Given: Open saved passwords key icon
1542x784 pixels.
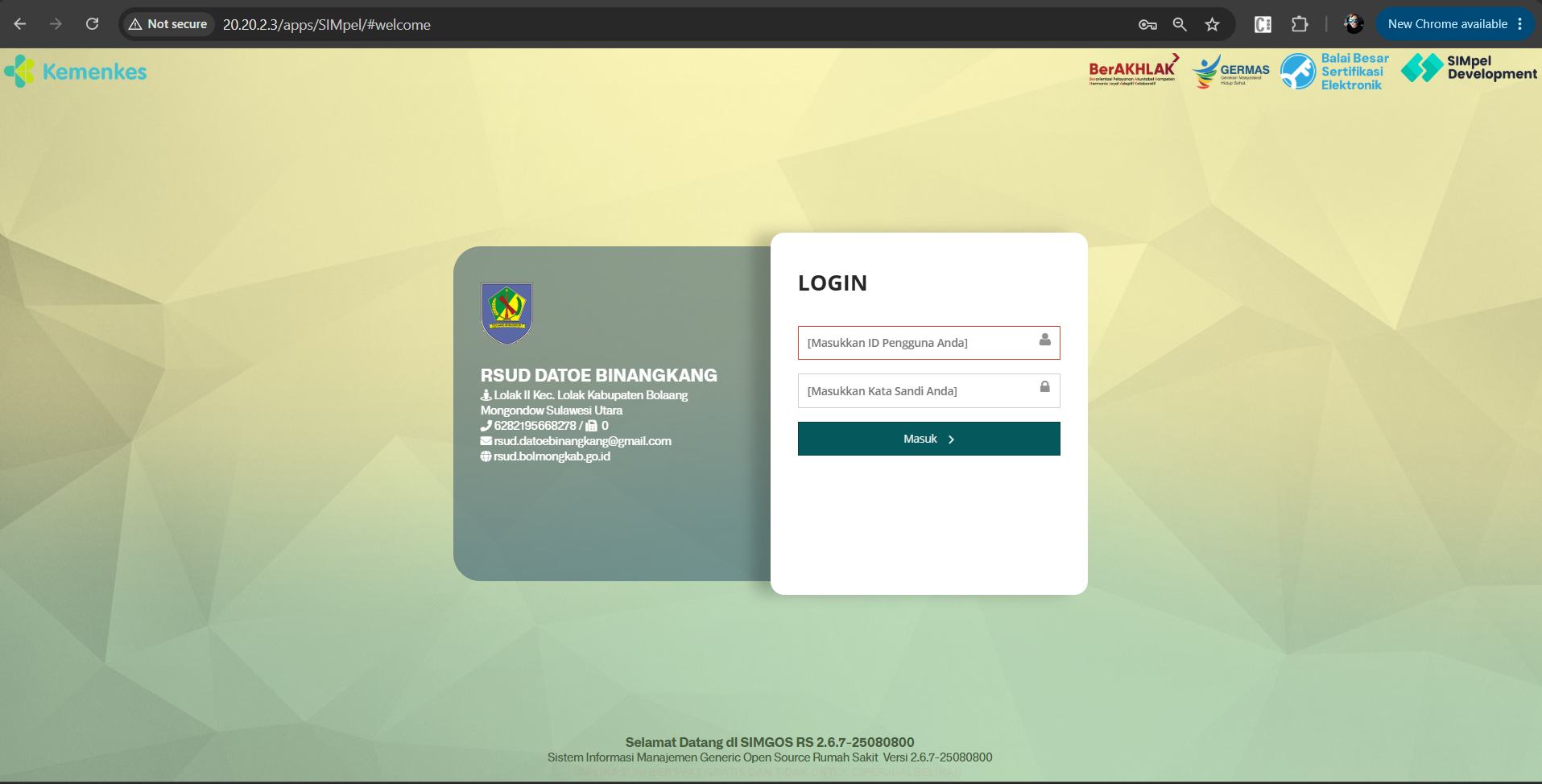Looking at the screenshot, I should (1147, 24).
